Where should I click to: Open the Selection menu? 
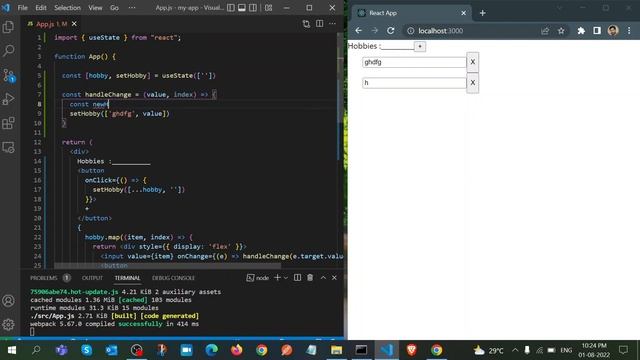point(67,8)
